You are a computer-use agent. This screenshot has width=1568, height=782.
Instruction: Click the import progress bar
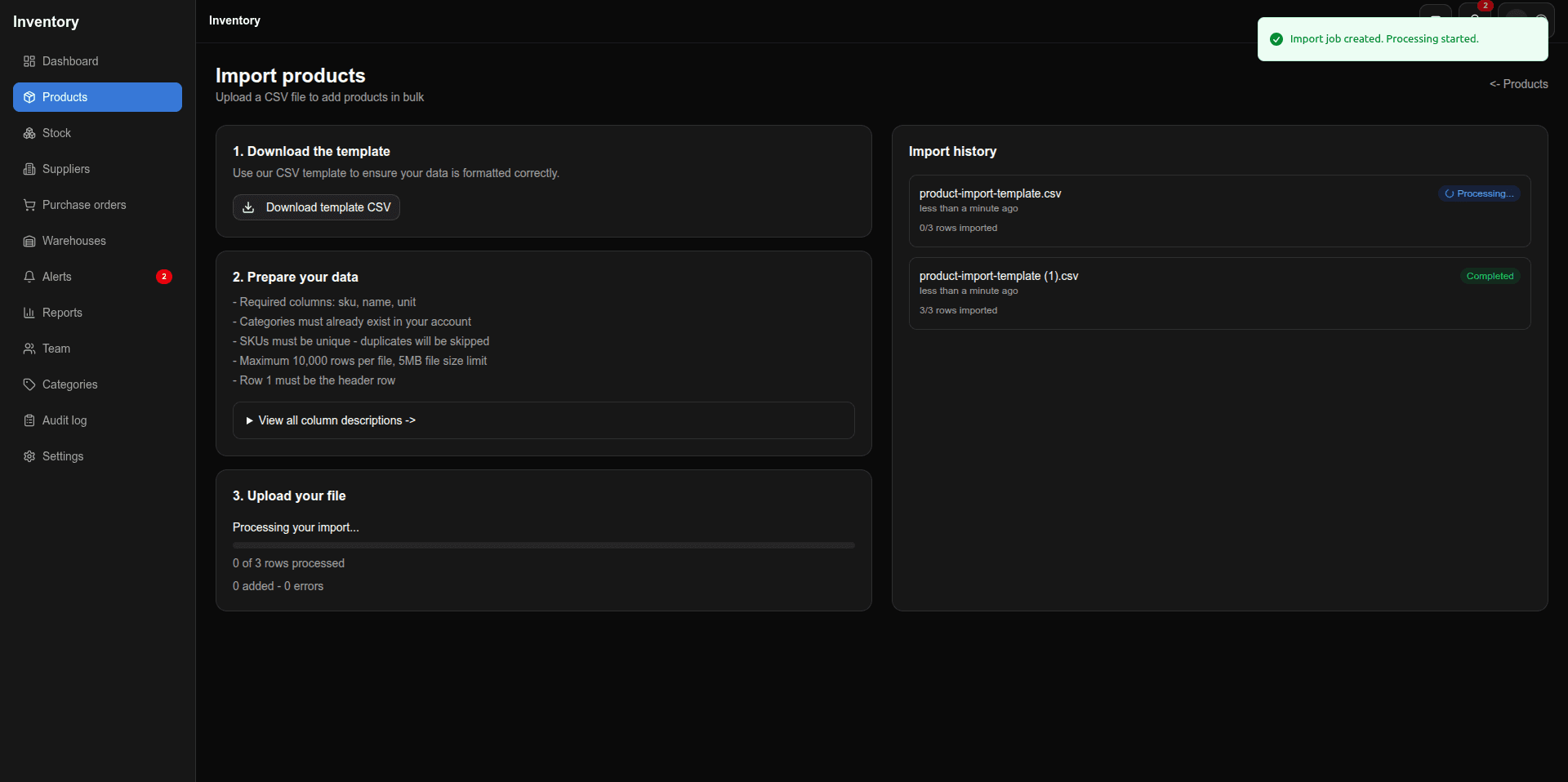tap(543, 545)
